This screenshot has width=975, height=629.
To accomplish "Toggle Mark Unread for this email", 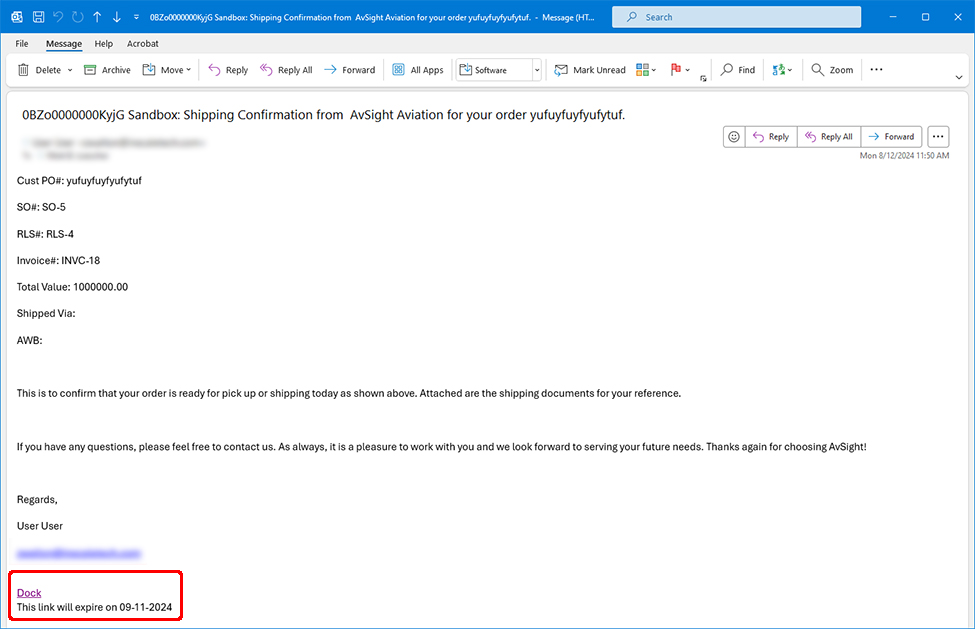I will 589,69.
